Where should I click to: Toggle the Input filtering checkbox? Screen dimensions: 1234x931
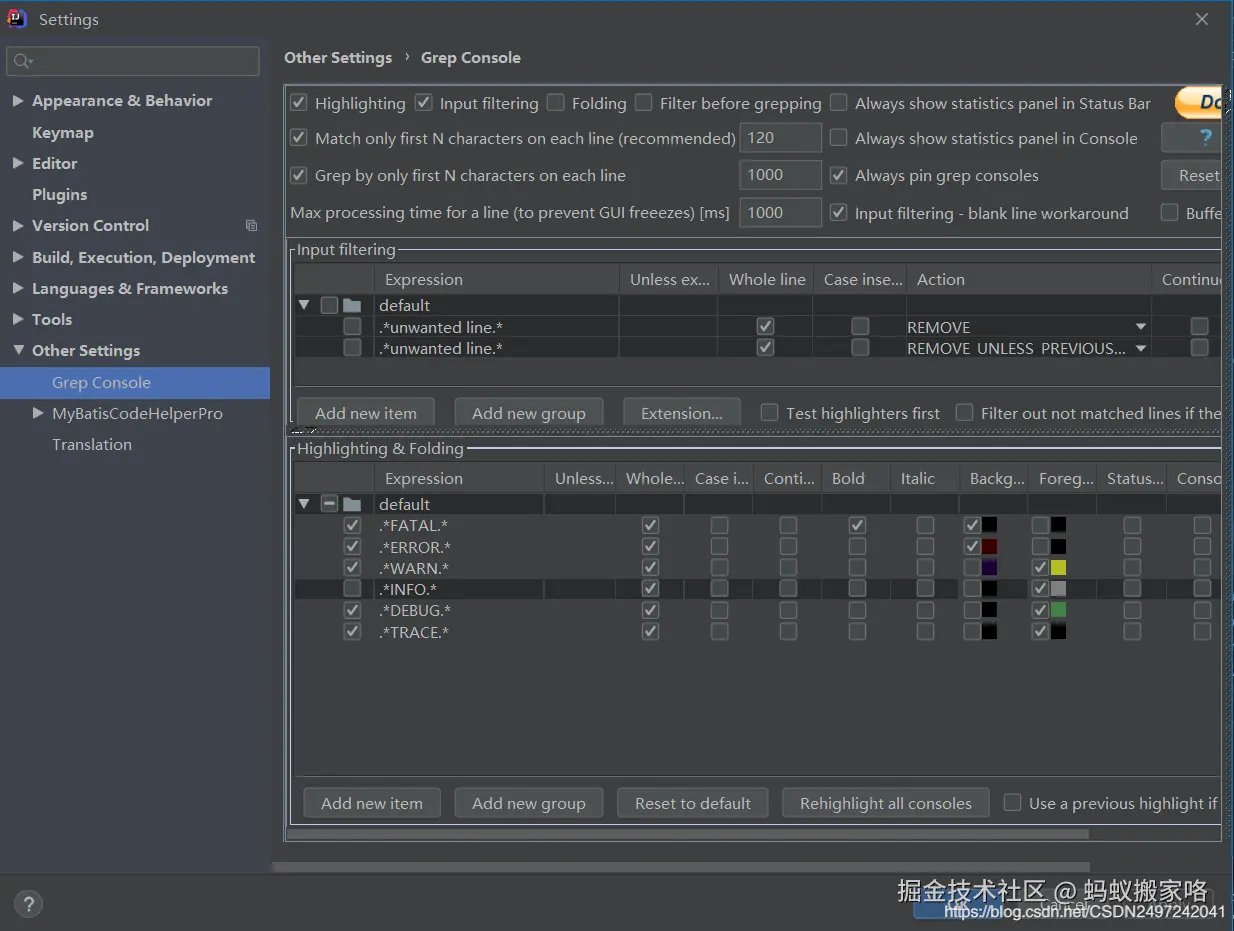coord(424,103)
